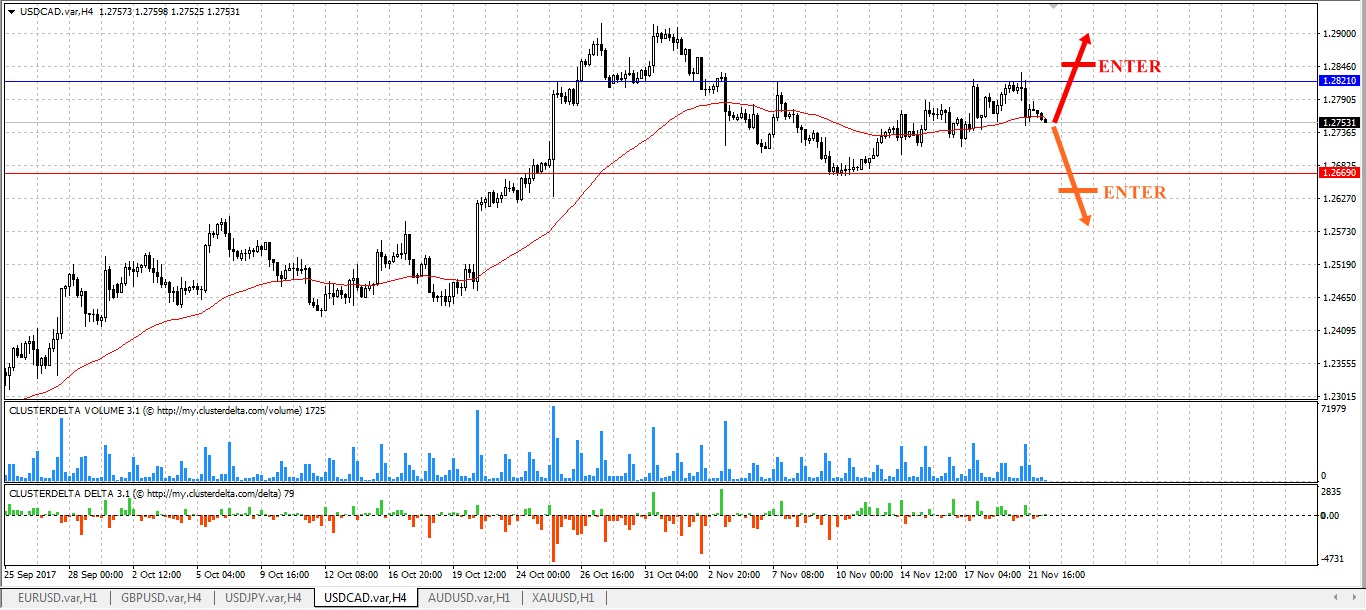The width and height of the screenshot is (1366, 610).
Task: Click the 24 Oct 00:00 time label
Action: 545,575
